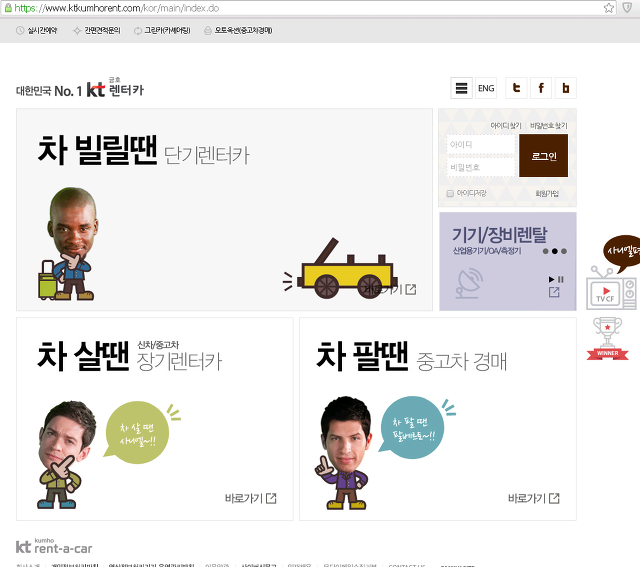Click the yellow car illustration

coord(340,268)
